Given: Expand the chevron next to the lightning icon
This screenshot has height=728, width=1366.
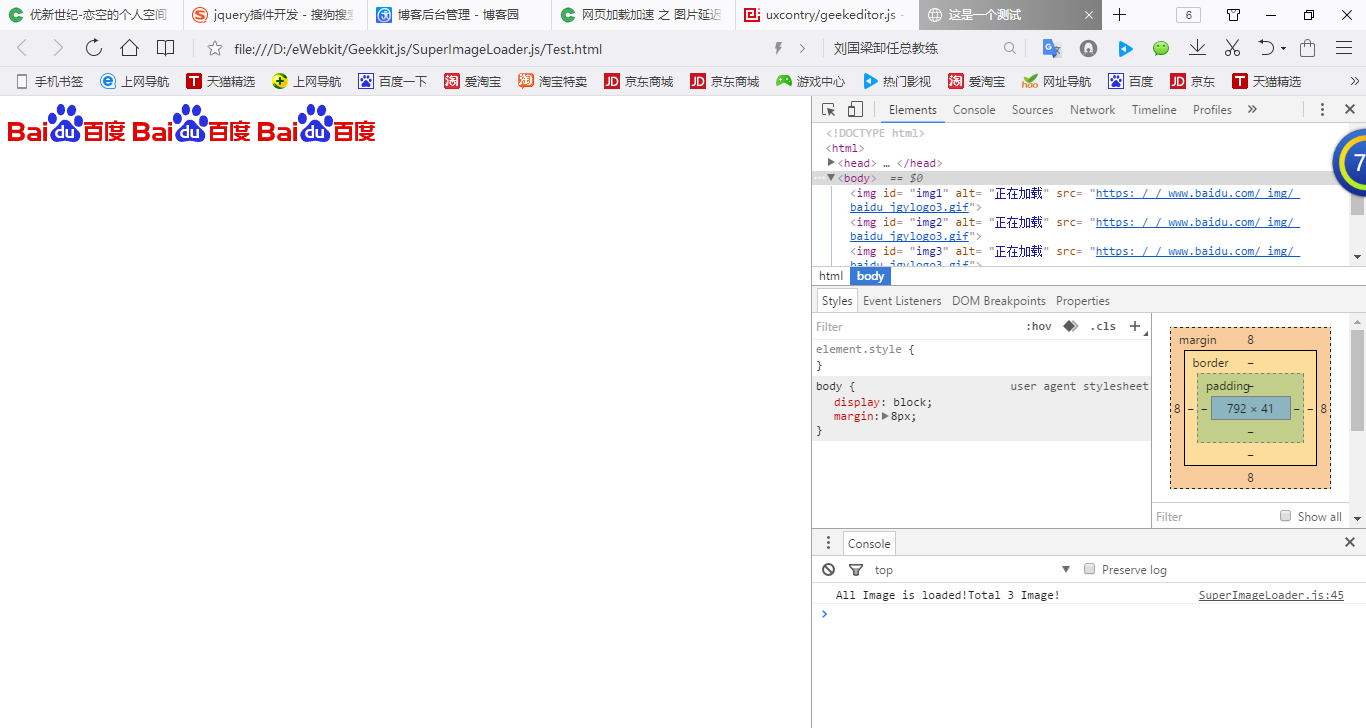Looking at the screenshot, I should coord(802,48).
